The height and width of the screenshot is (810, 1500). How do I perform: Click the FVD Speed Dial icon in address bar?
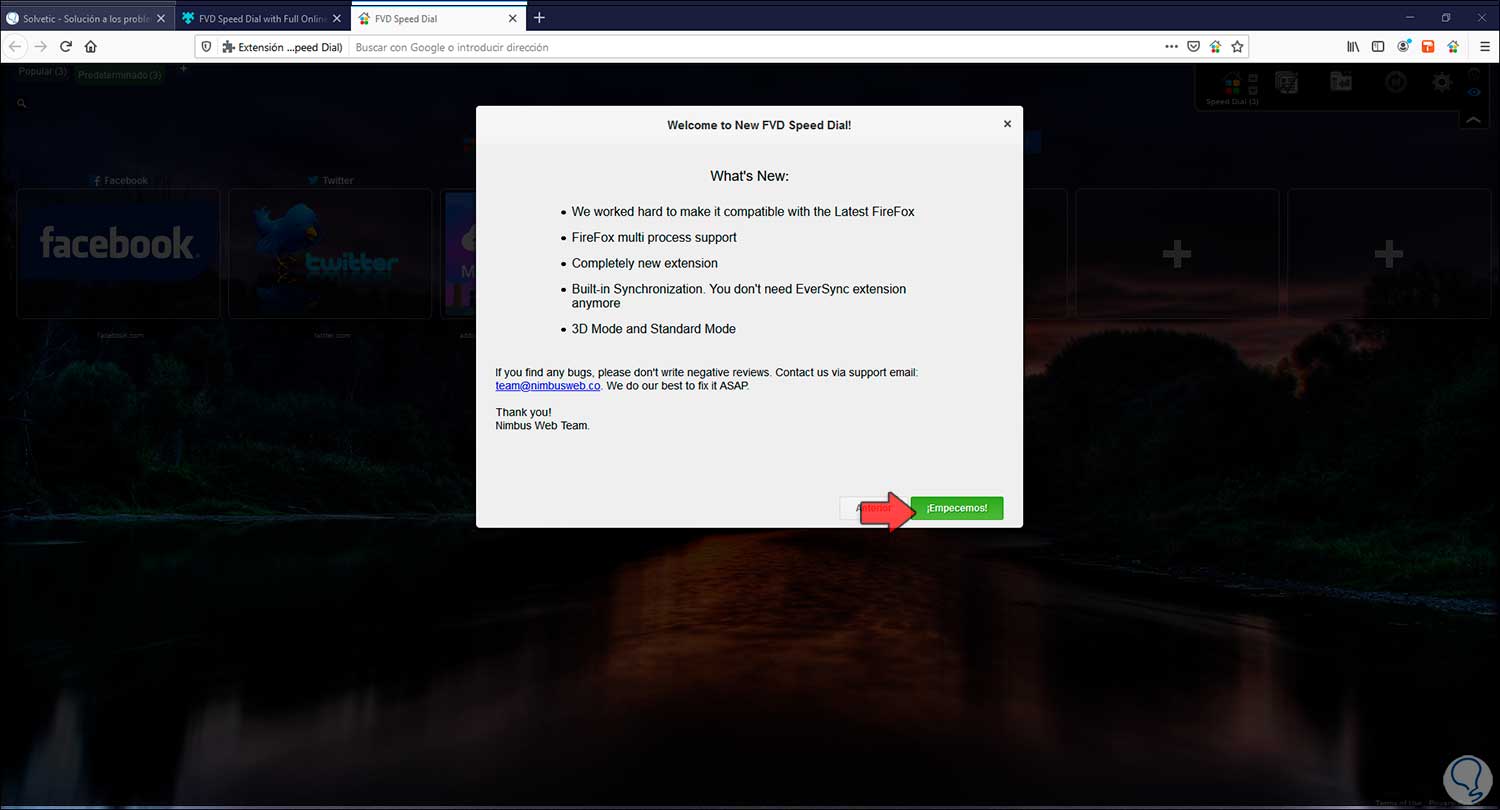(x=1215, y=47)
